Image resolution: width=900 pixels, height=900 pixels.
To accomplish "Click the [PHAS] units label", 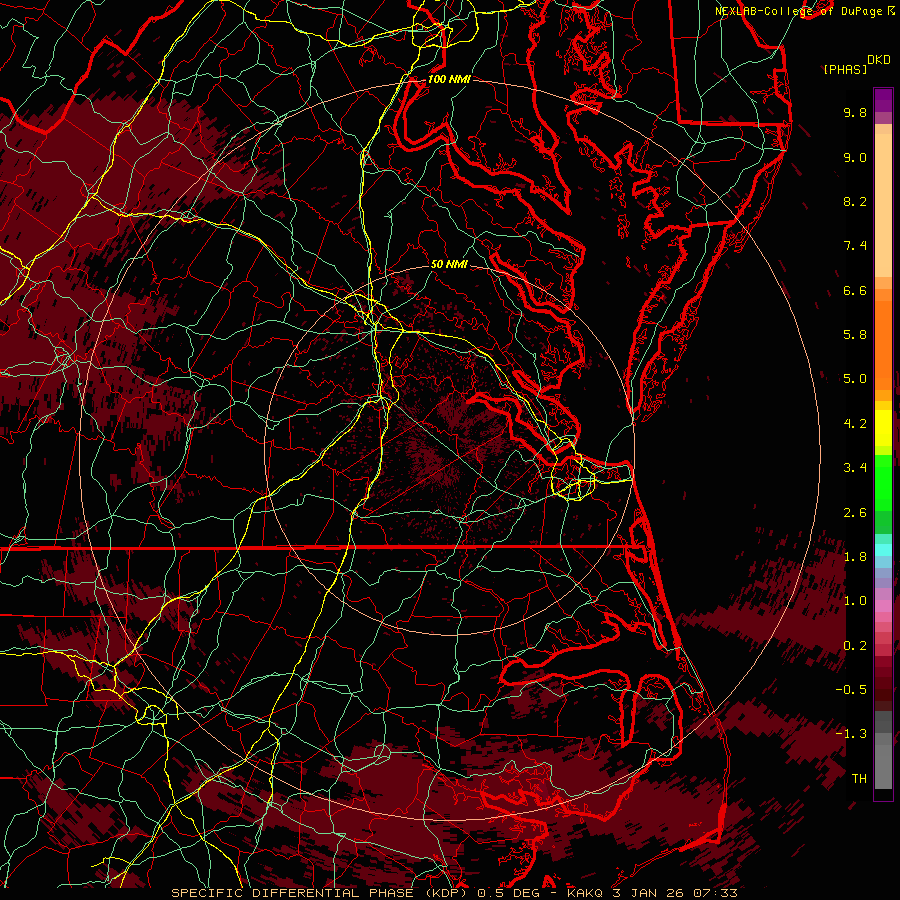I will [845, 70].
